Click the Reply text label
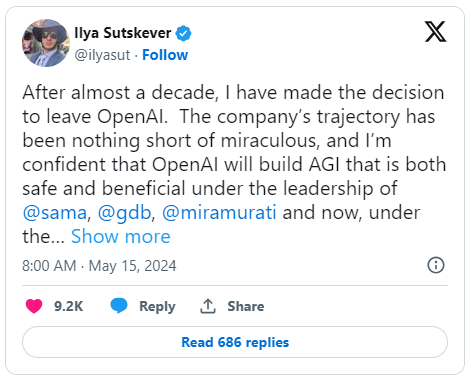The width and height of the screenshot is (471, 379). click(157, 307)
